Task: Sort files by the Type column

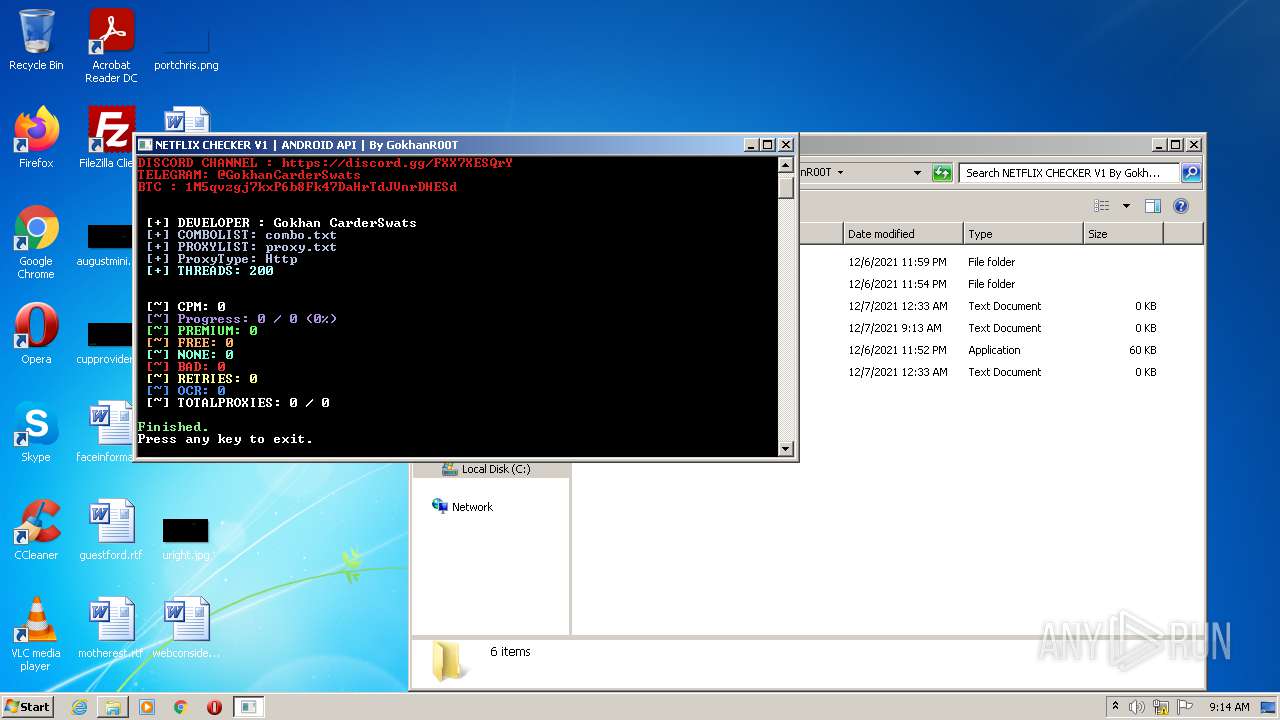Action: point(1023,234)
